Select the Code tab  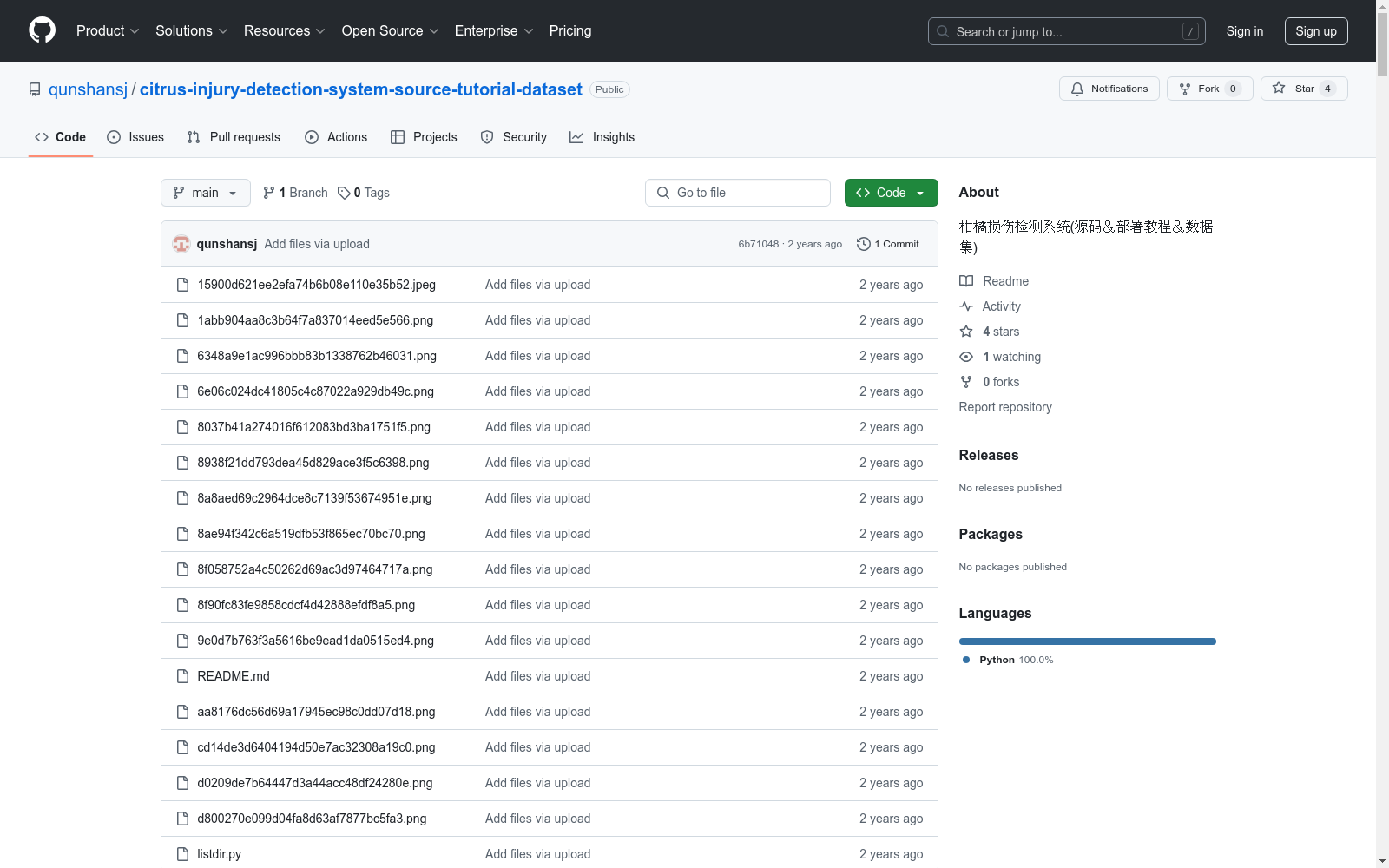61,137
